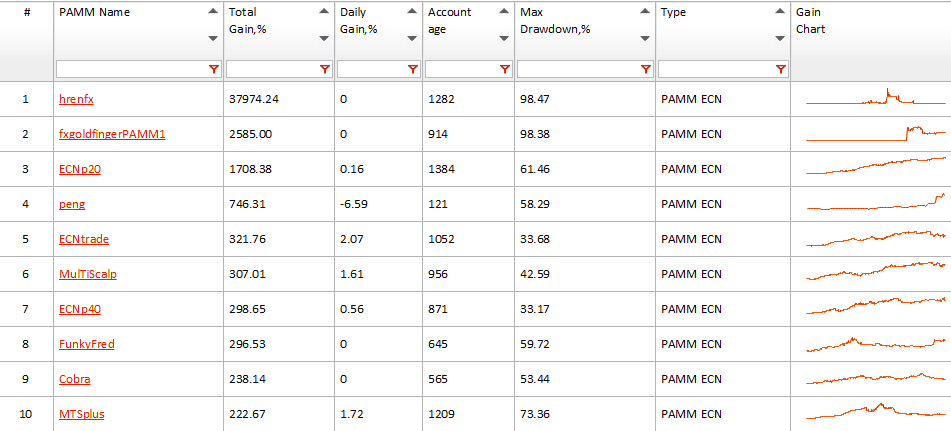Click the gain chart thumbnail for MTSplus
Screen dimensions: 951x431
tap(875, 412)
